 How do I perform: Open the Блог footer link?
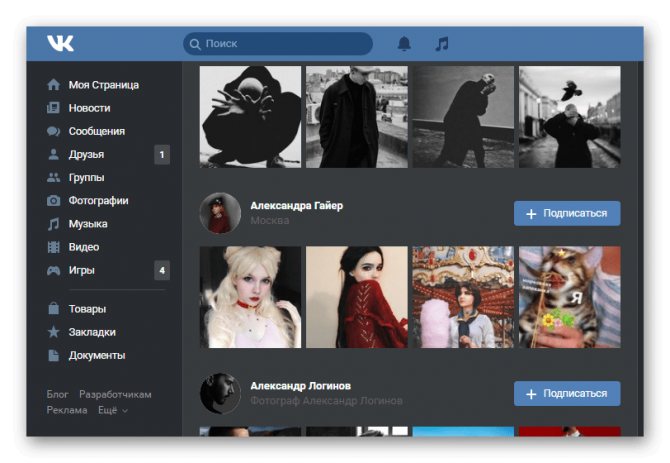click(57, 394)
